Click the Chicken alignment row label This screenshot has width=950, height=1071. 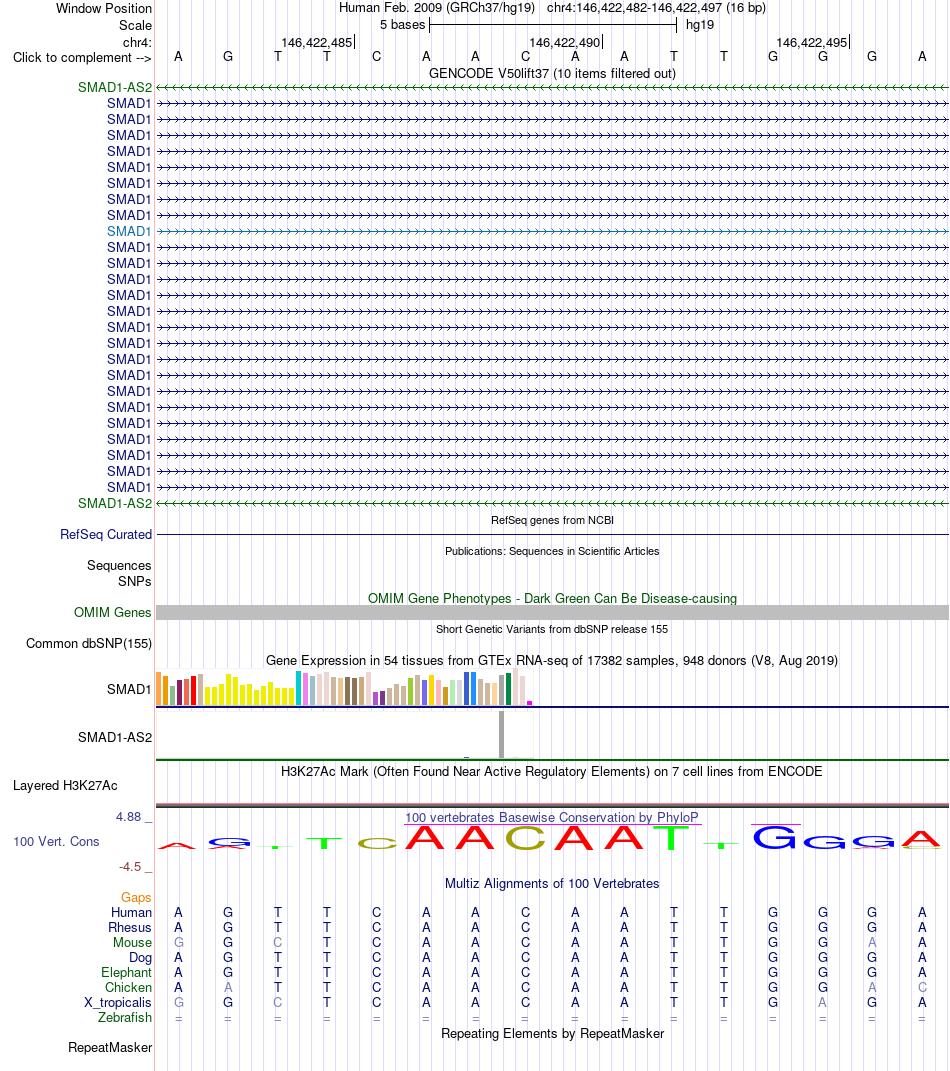tap(128, 988)
